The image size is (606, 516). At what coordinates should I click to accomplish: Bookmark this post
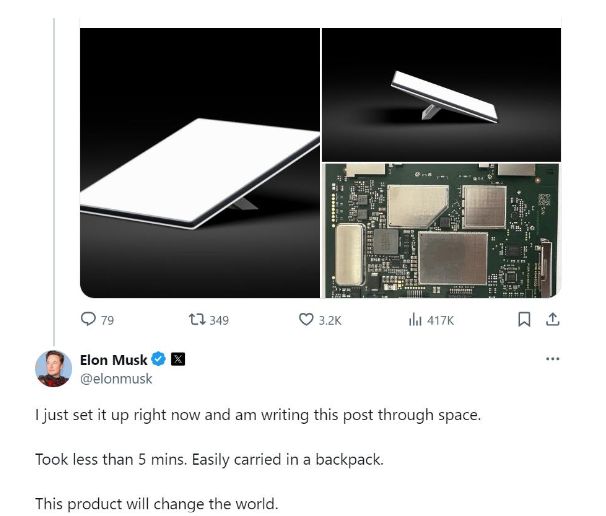pyautogui.click(x=522, y=320)
